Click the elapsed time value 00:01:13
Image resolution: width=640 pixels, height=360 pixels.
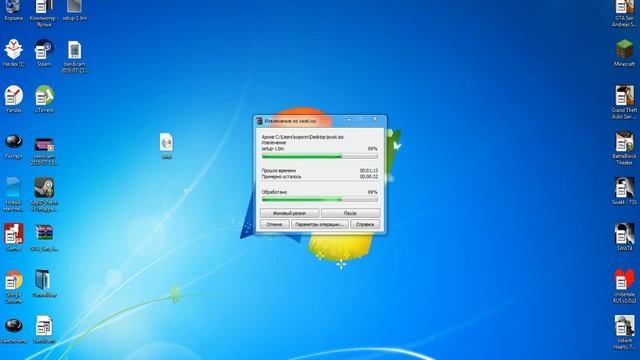click(x=369, y=171)
